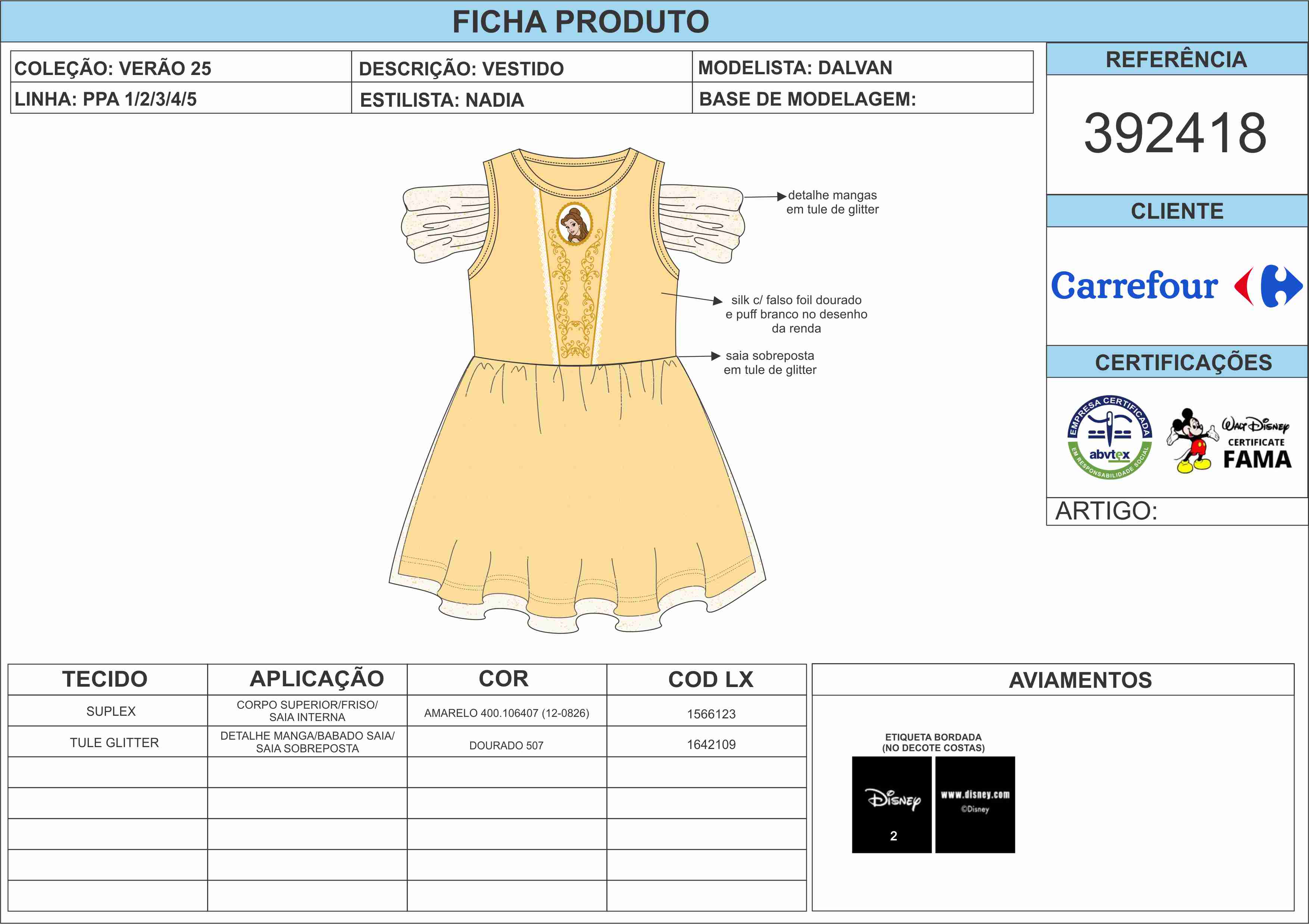Viewport: 1309px width, 924px height.
Task: Click the arrowhead pointing to detalhe mangas
Action: click(782, 197)
